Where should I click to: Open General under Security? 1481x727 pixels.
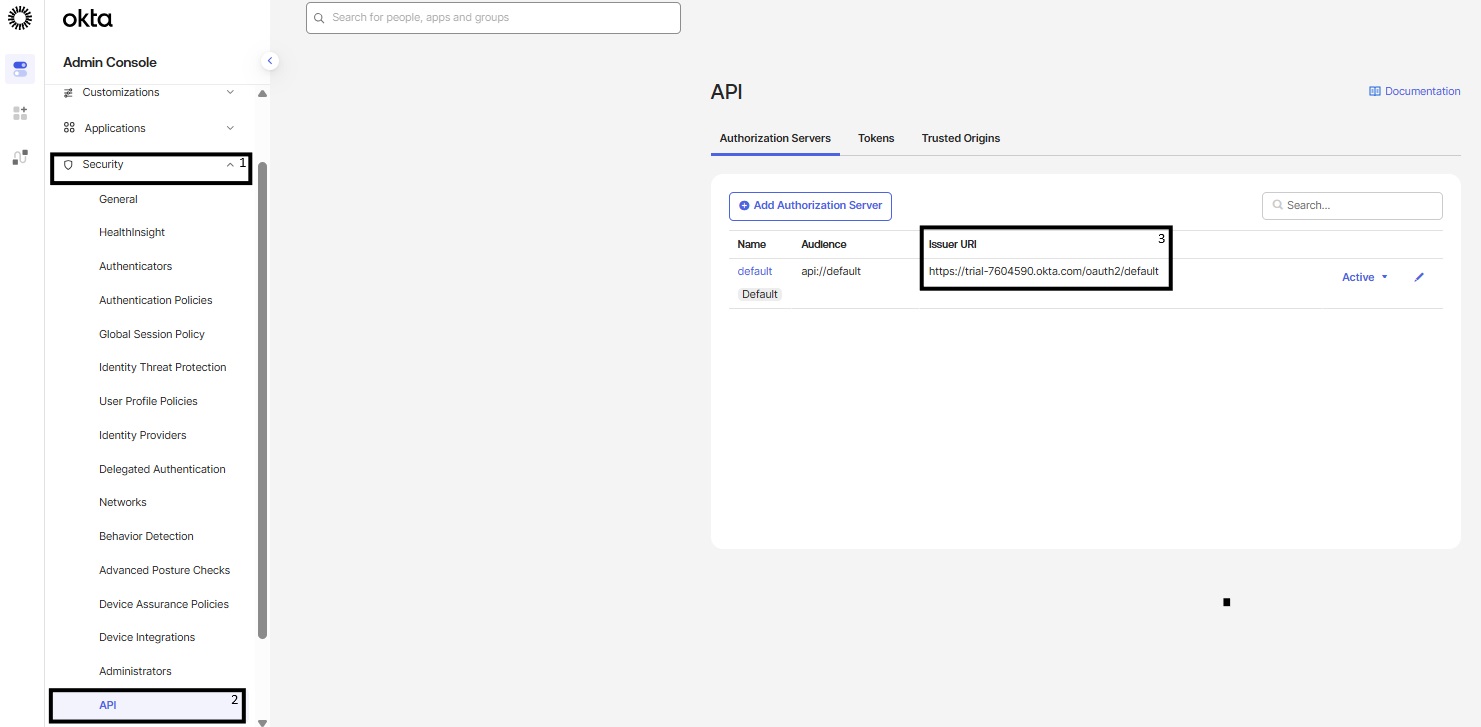[x=118, y=199]
